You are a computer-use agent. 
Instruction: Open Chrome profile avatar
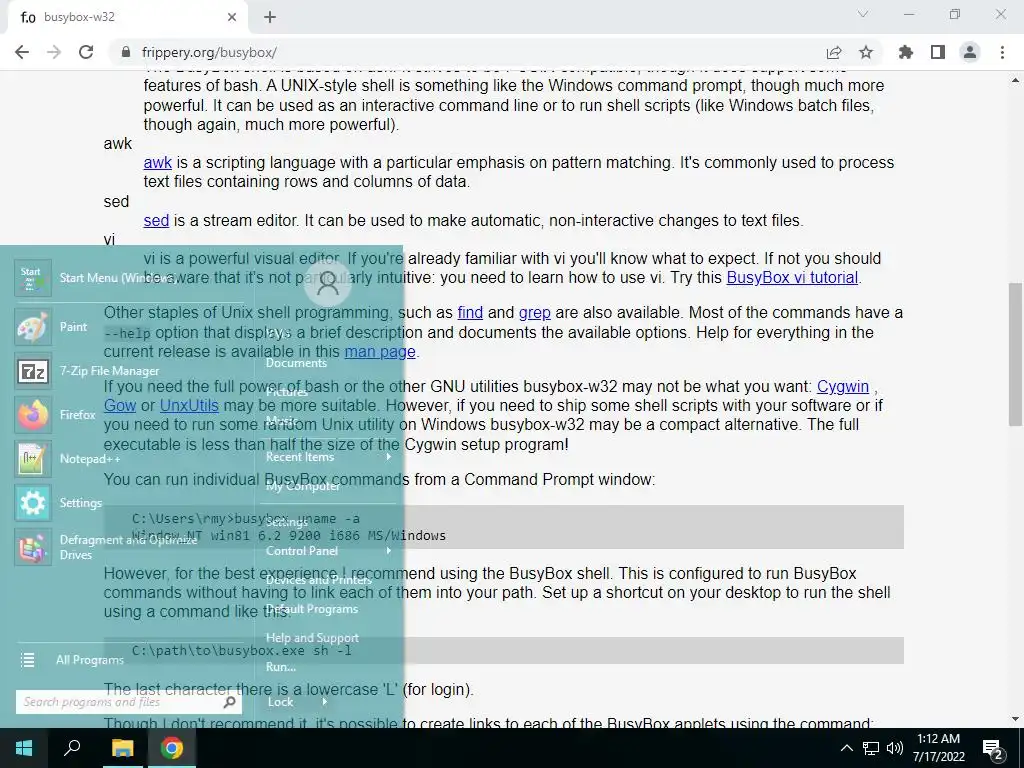point(970,52)
